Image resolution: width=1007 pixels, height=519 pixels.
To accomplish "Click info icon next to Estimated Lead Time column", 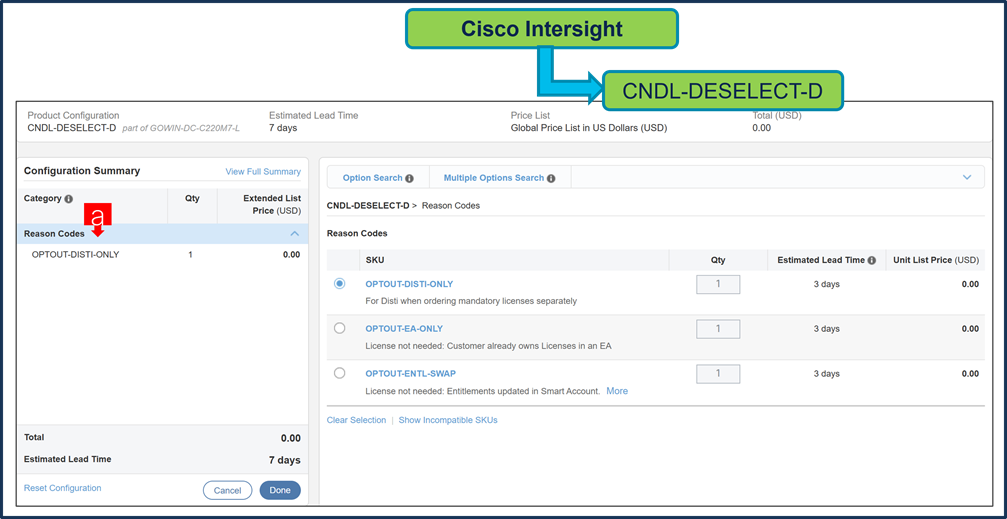I will click(871, 260).
